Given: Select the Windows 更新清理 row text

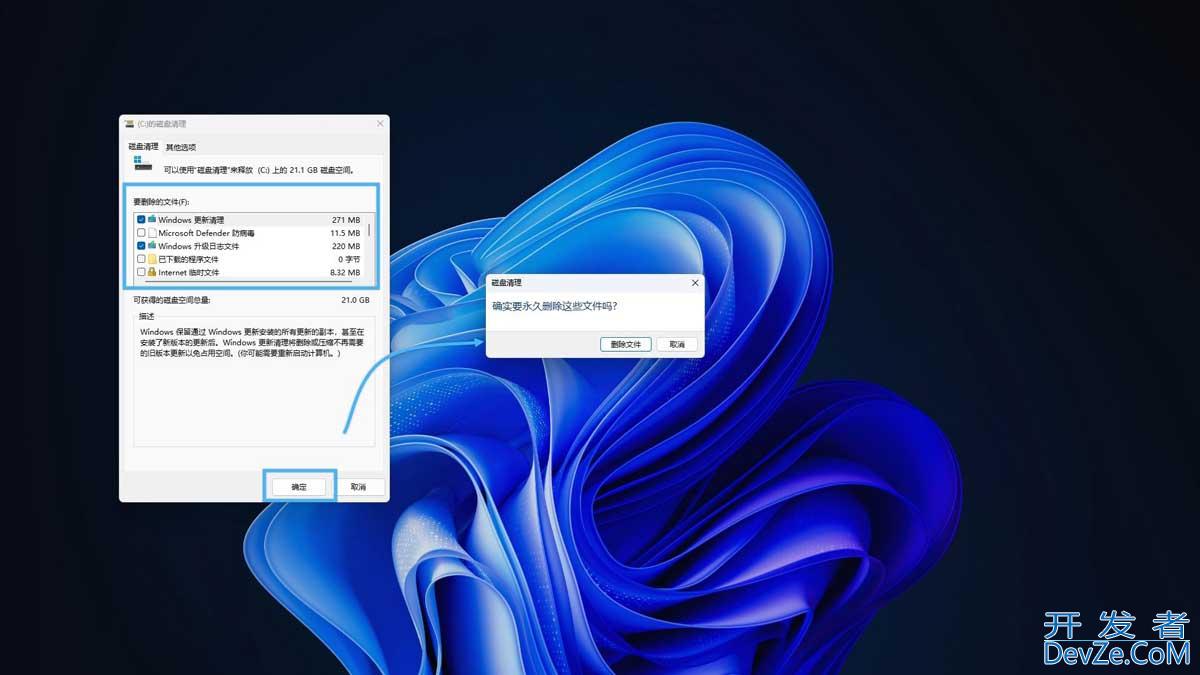Looking at the screenshot, I should 191,219.
